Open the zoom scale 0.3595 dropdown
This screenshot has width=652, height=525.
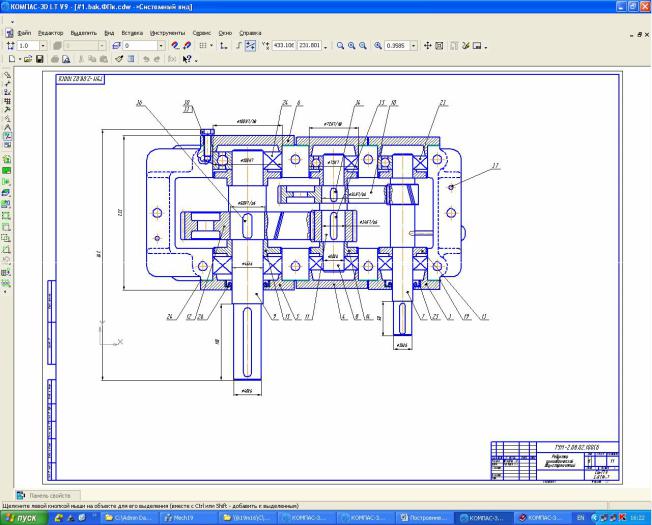[x=415, y=45]
